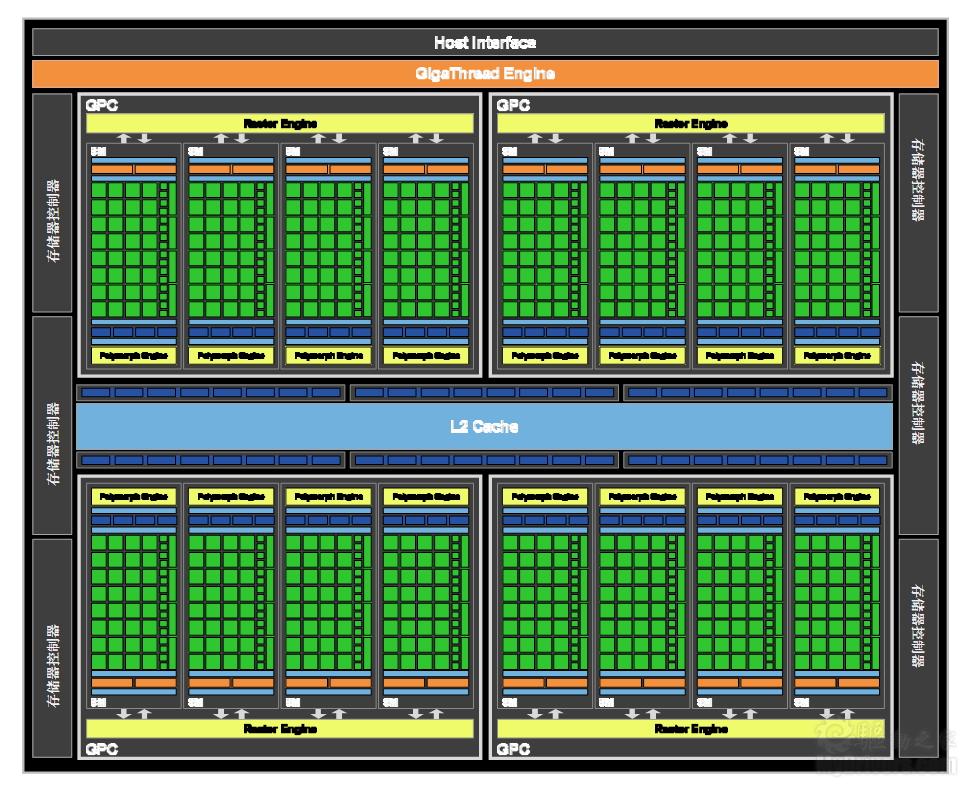Click the GPC label in lower-right cluster
Image resolution: width=970 pixels, height=788 pixels.
513,749
